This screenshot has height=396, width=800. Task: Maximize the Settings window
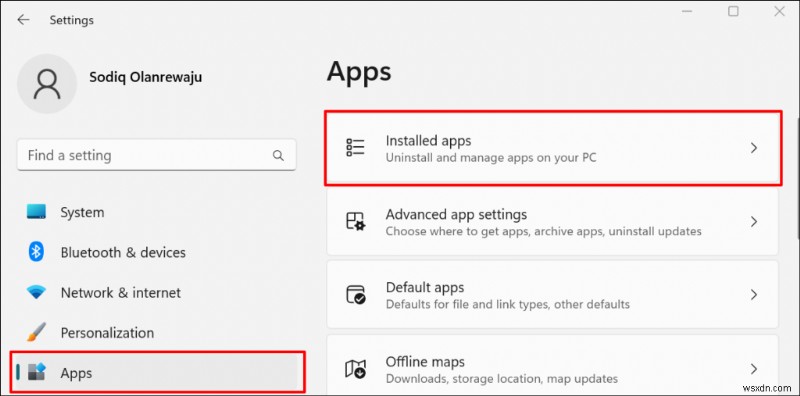click(x=733, y=11)
